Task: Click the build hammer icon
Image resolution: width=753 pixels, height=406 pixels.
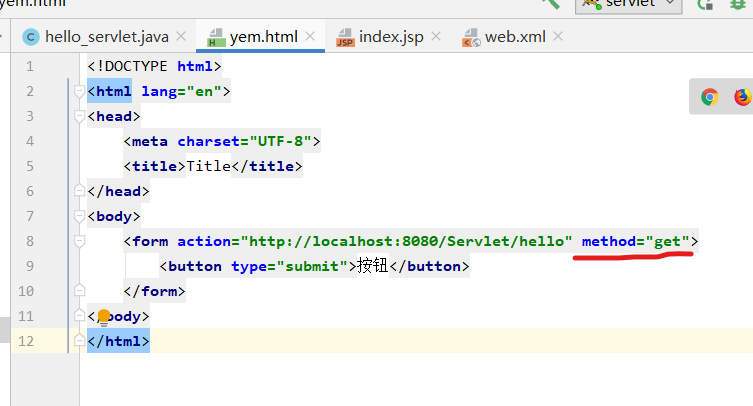Action: pyautogui.click(x=551, y=4)
